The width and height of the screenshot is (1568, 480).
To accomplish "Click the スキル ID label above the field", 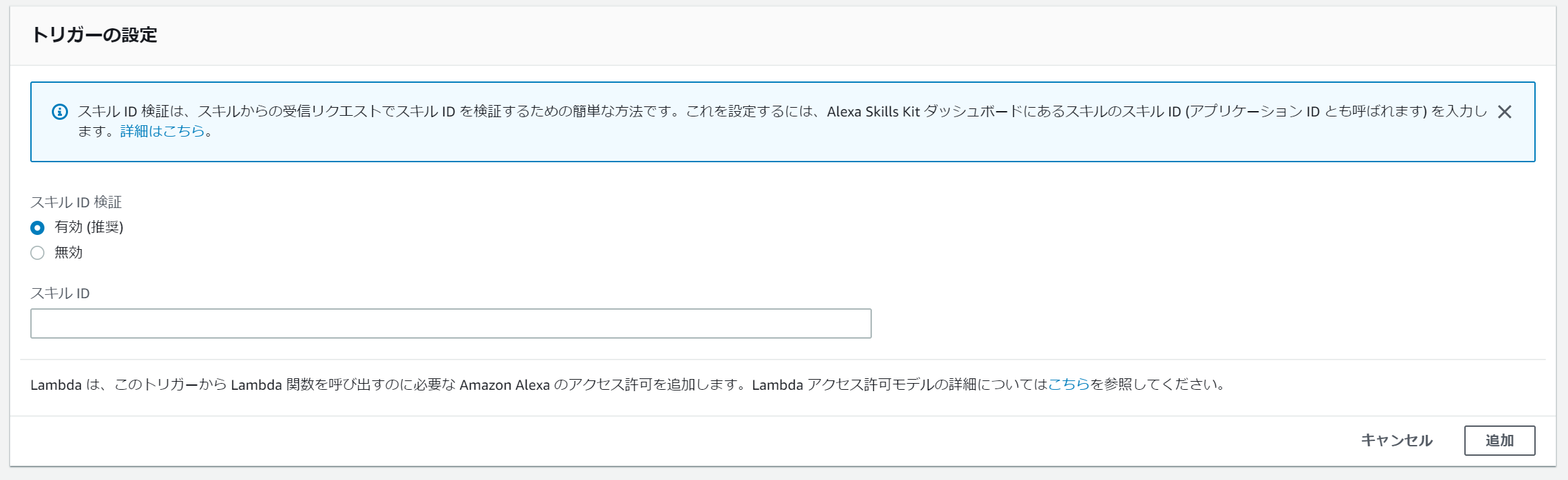I will pyautogui.click(x=60, y=294).
